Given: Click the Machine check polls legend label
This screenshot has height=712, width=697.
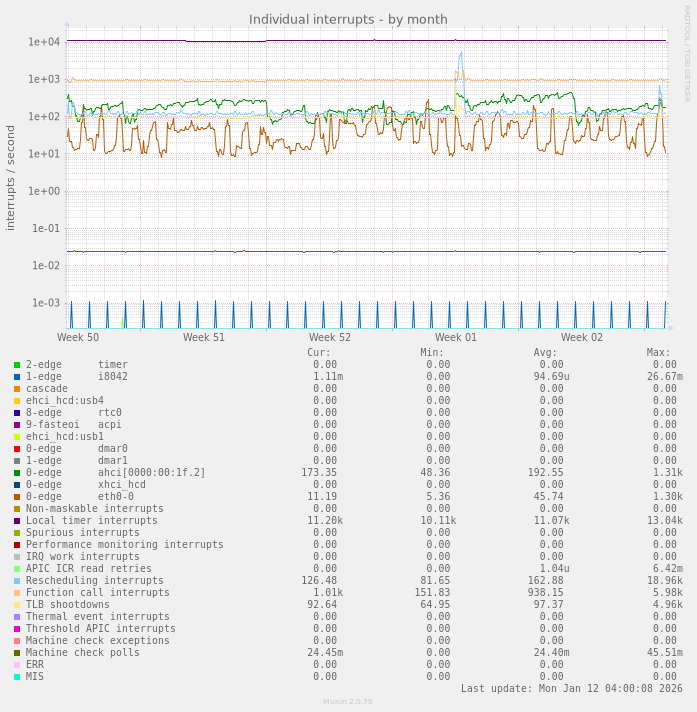Looking at the screenshot, I should coord(82,653).
